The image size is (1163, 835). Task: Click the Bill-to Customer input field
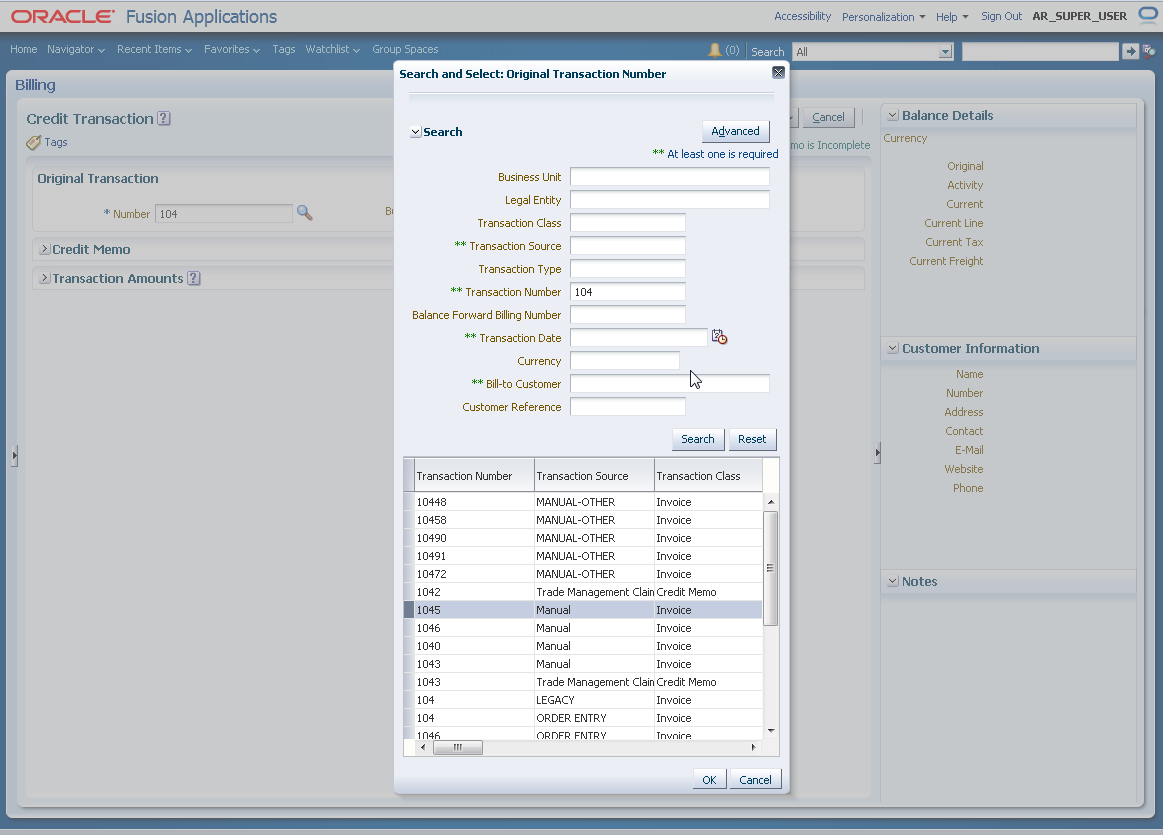669,383
